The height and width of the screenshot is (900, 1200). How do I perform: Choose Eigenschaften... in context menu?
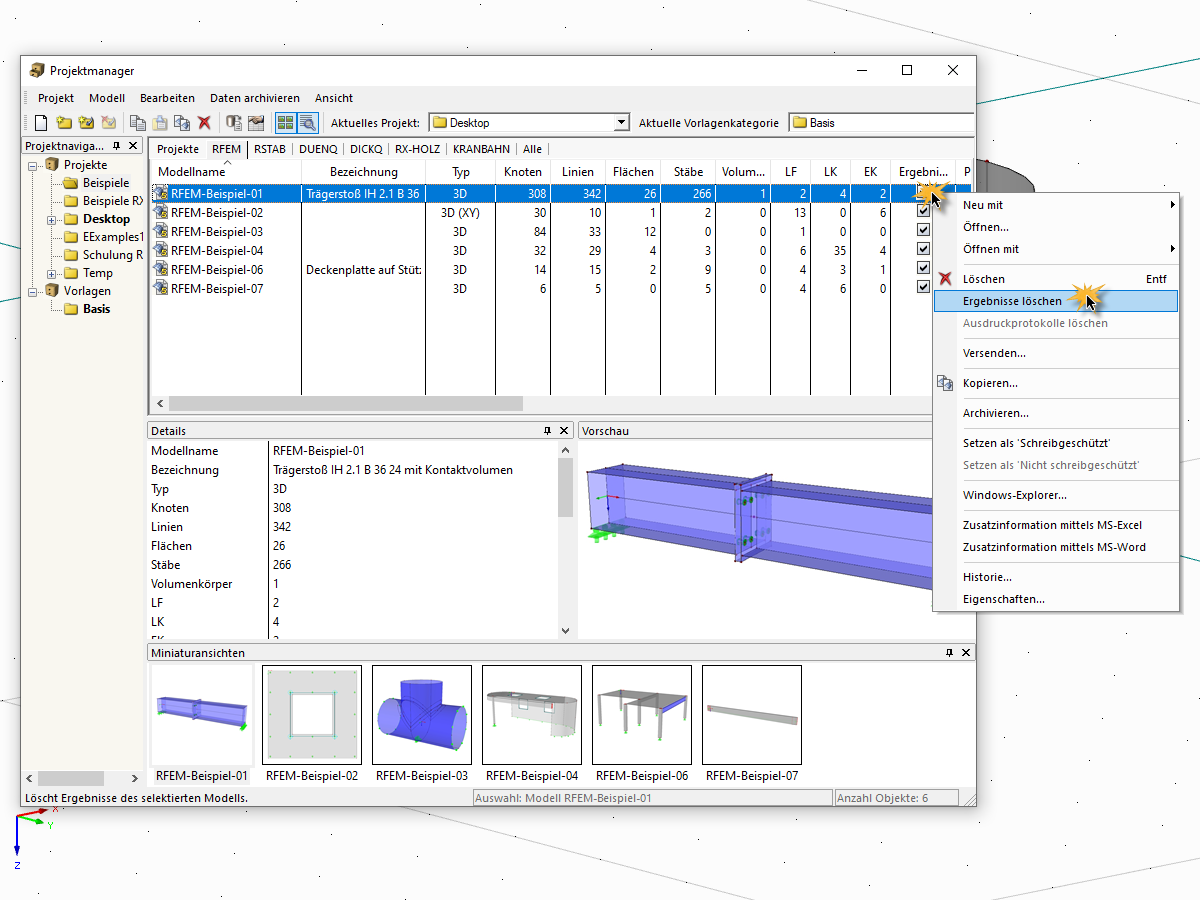click(x=1055, y=599)
